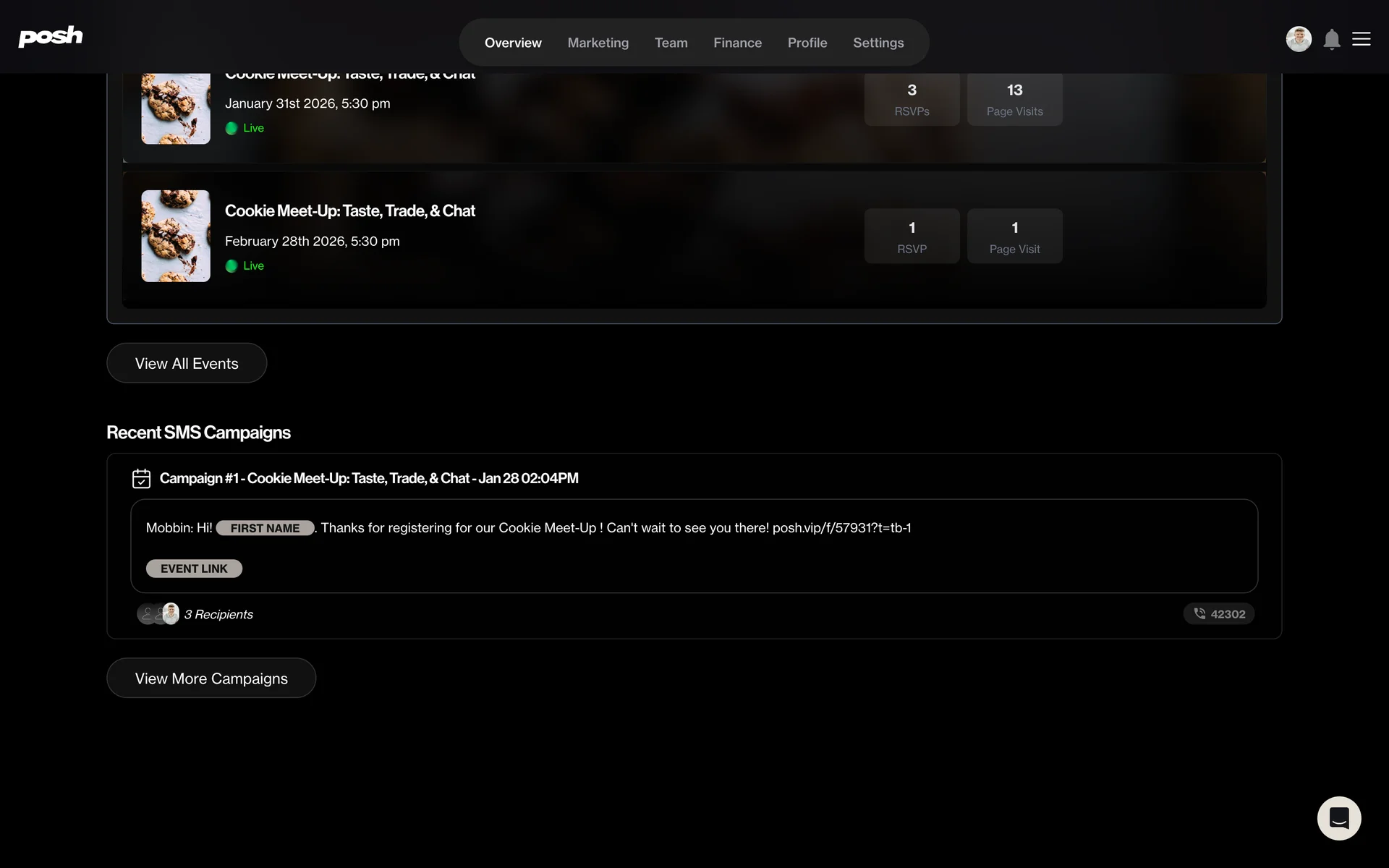Go to the Finance tab
This screenshot has height=868, width=1389.
tap(737, 43)
